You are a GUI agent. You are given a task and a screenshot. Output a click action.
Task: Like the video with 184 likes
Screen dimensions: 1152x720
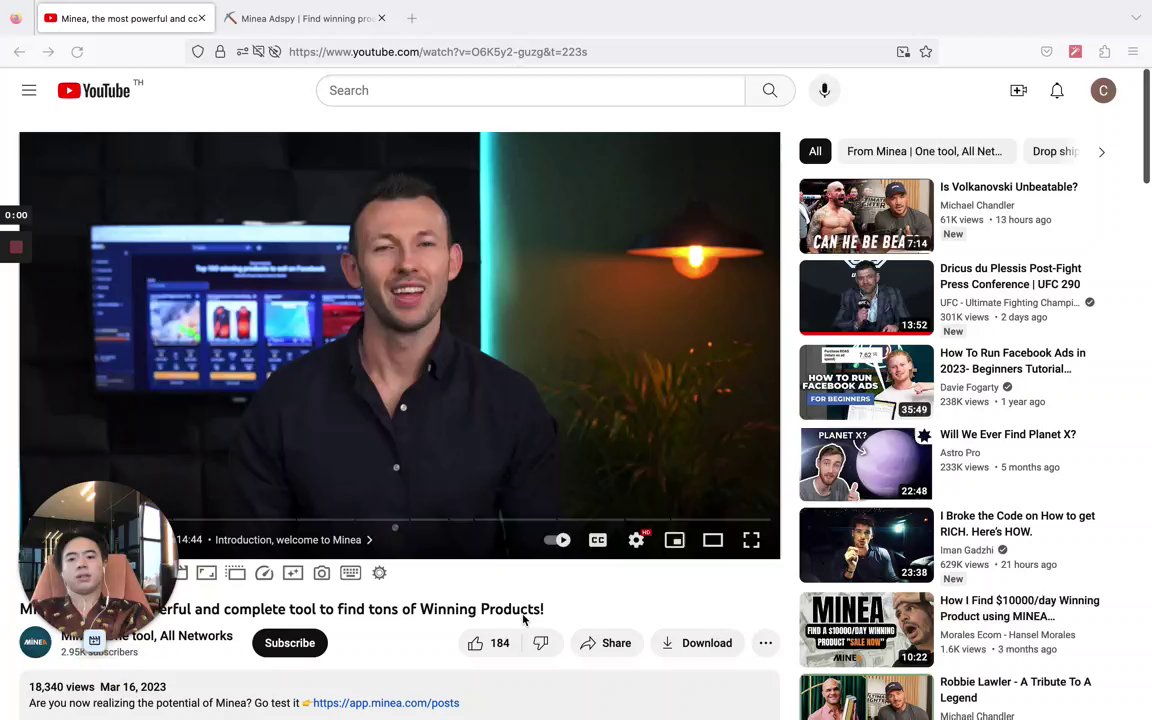(489, 643)
